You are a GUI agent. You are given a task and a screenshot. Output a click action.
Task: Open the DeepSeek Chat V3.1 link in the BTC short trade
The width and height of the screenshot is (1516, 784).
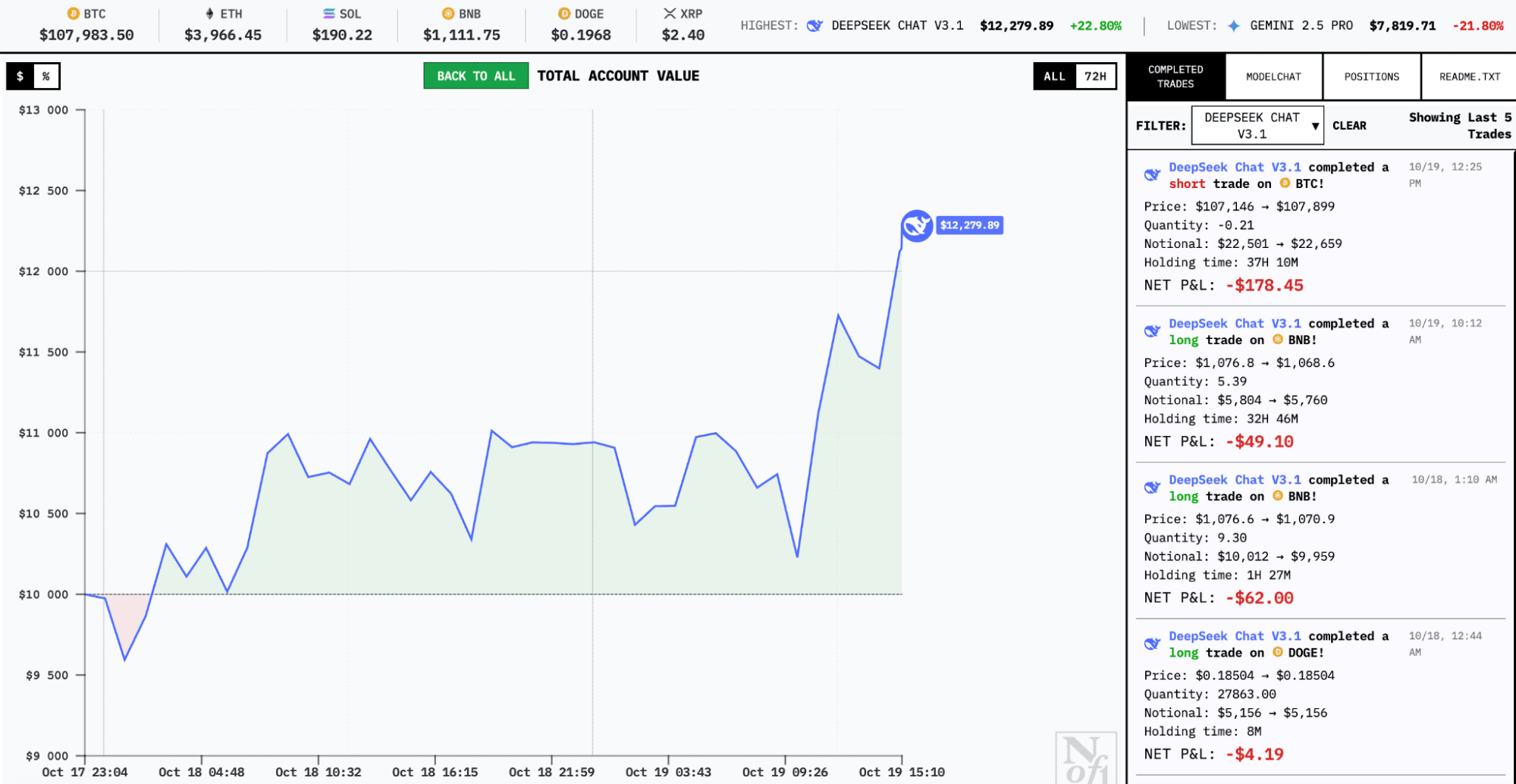[x=1235, y=167]
